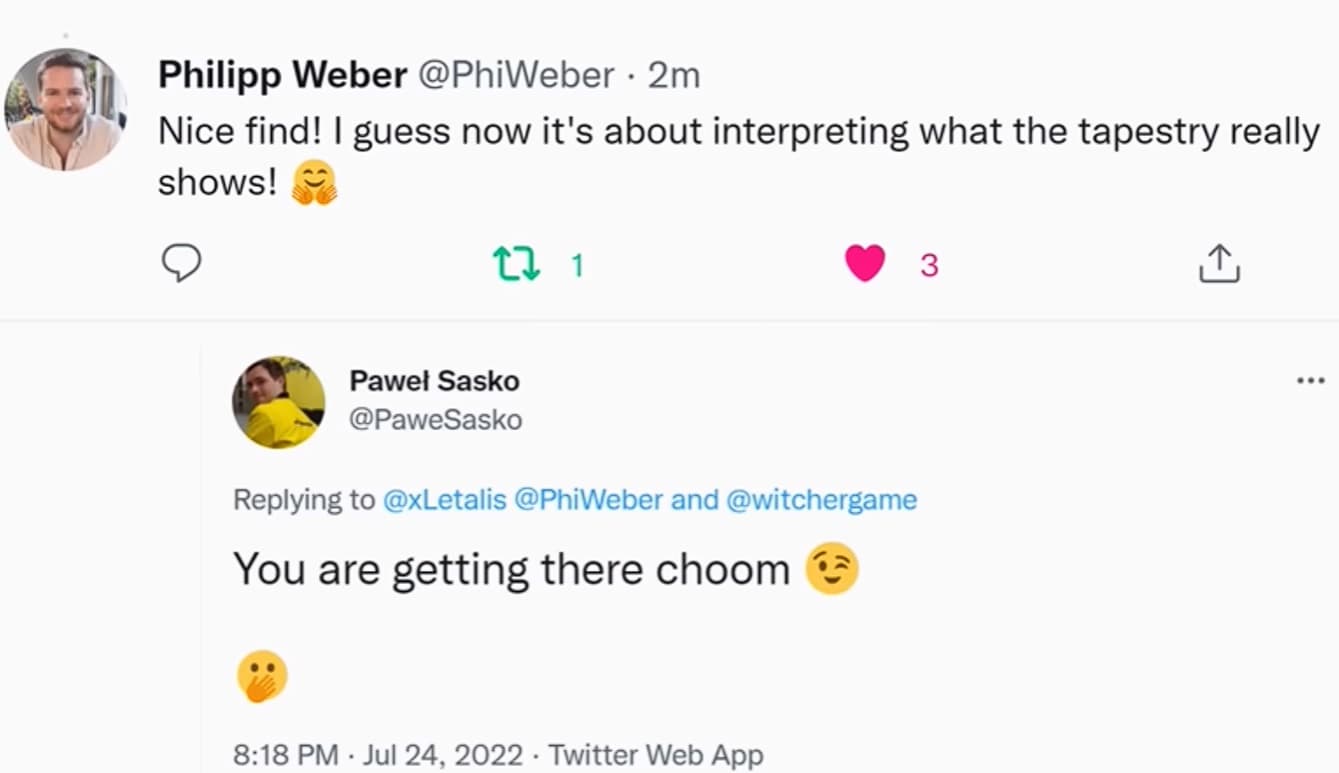Click @PhiWeber in the Replying to line
The image size is (1339, 773).
[x=588, y=499]
